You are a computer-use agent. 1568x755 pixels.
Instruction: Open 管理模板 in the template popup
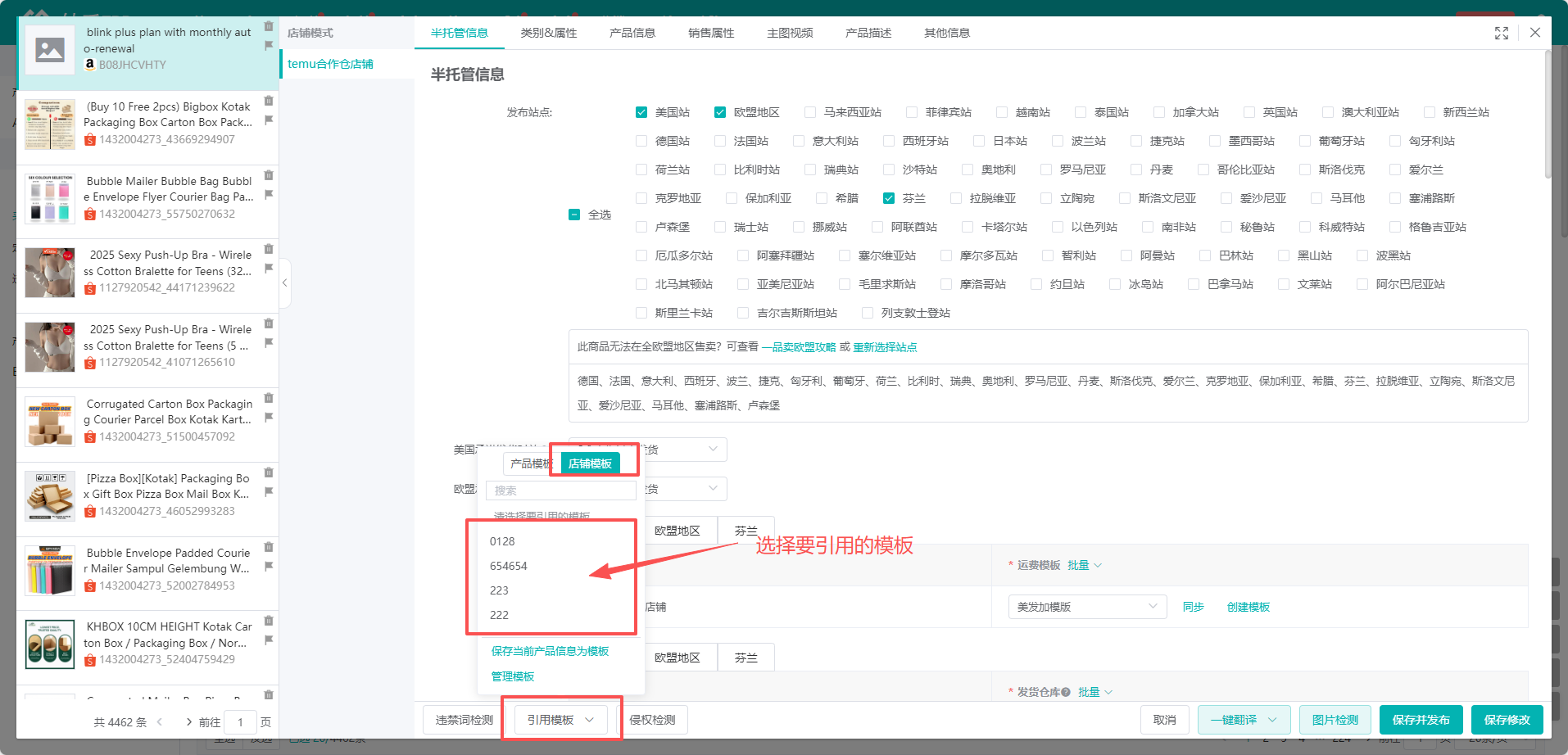[513, 676]
